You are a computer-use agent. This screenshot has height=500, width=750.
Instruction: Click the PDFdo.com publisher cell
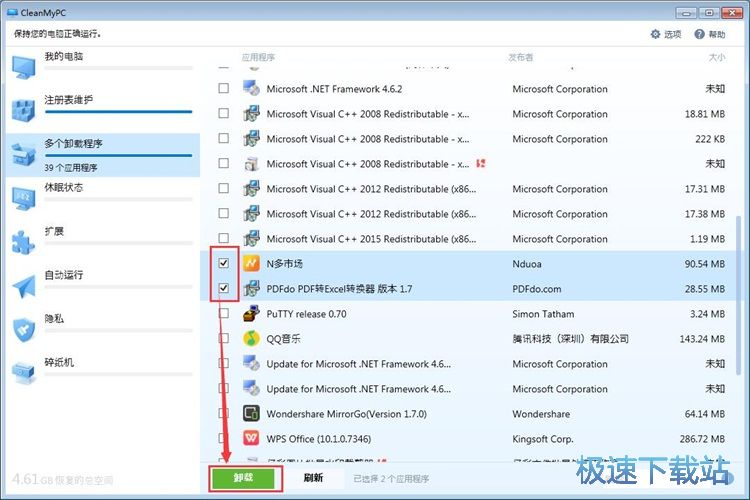point(537,289)
